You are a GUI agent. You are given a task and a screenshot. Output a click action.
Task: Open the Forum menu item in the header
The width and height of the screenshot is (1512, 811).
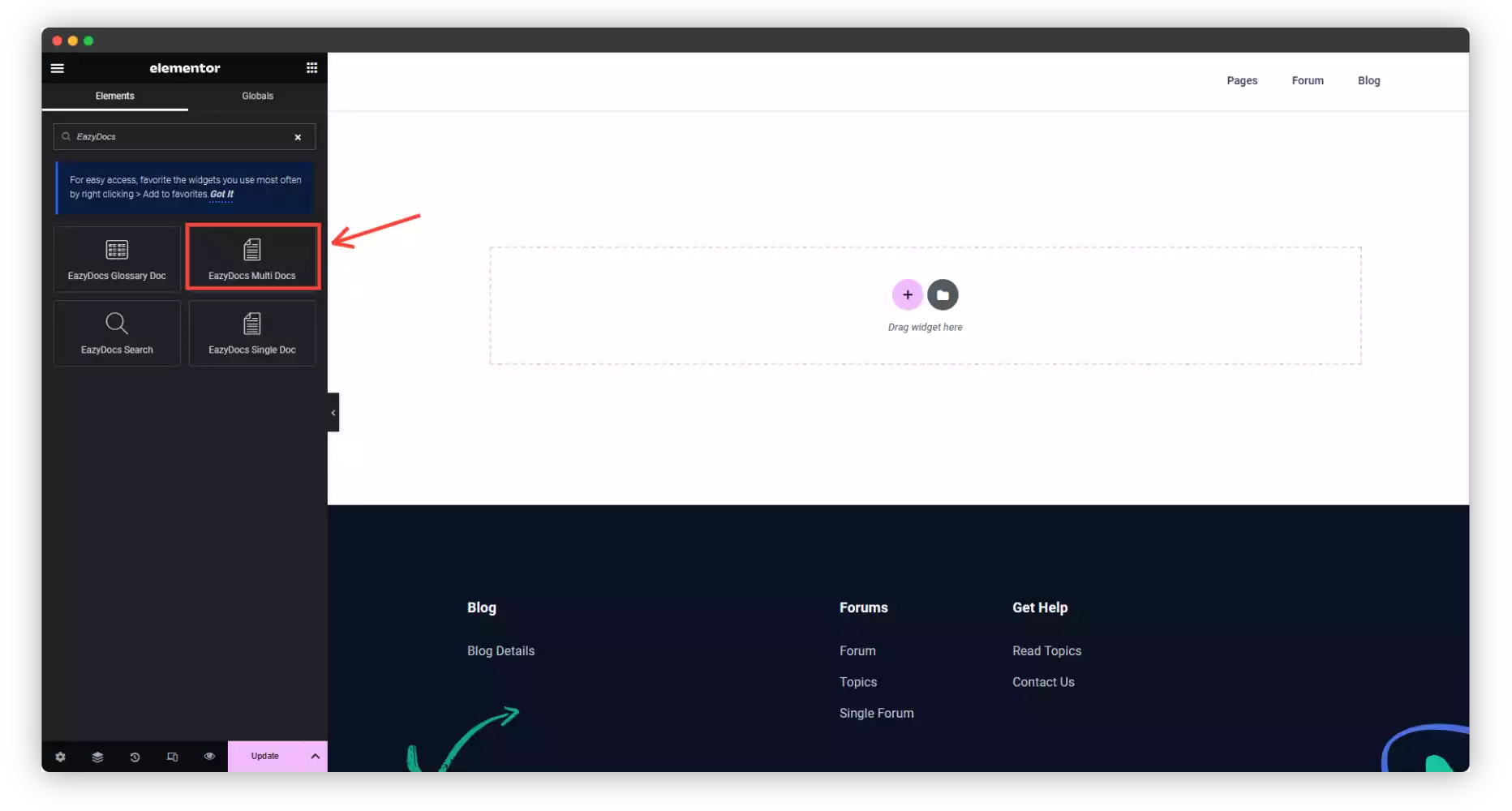click(x=1308, y=80)
